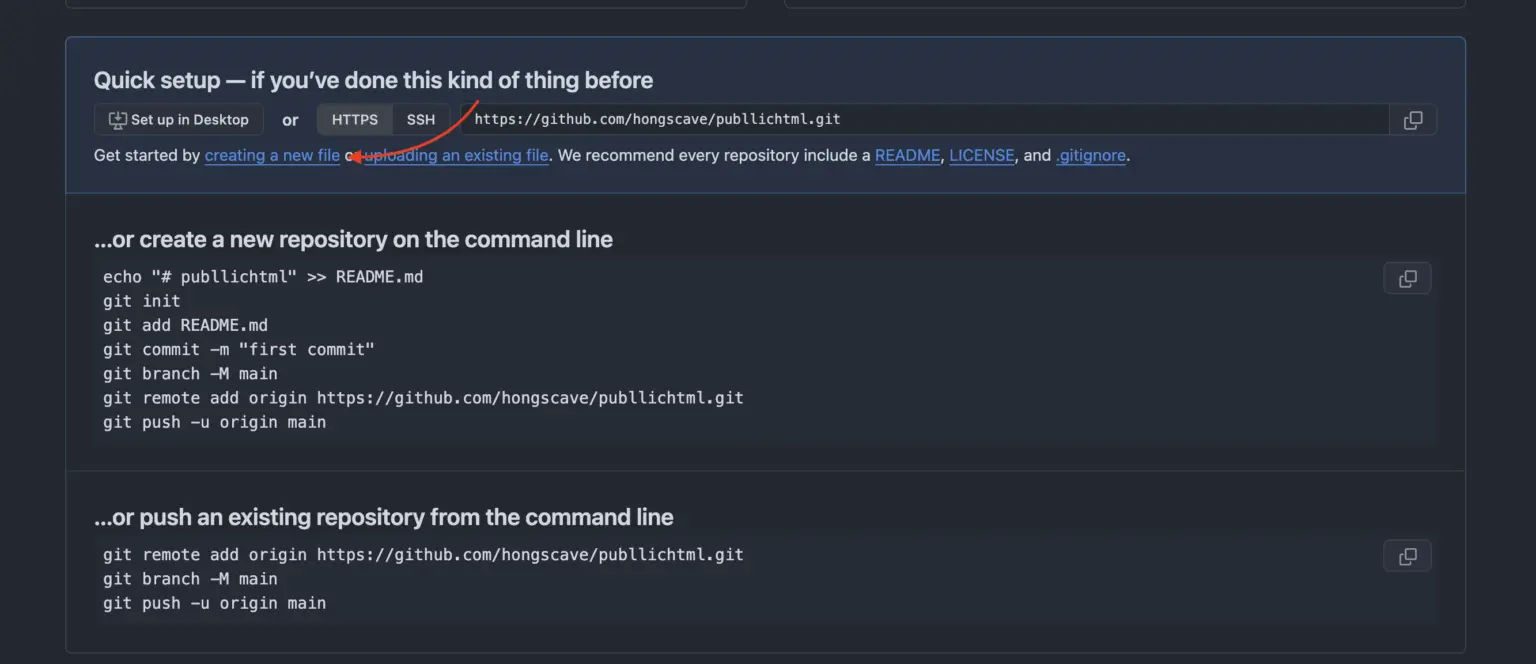Open the .gitignore link

(1091, 155)
